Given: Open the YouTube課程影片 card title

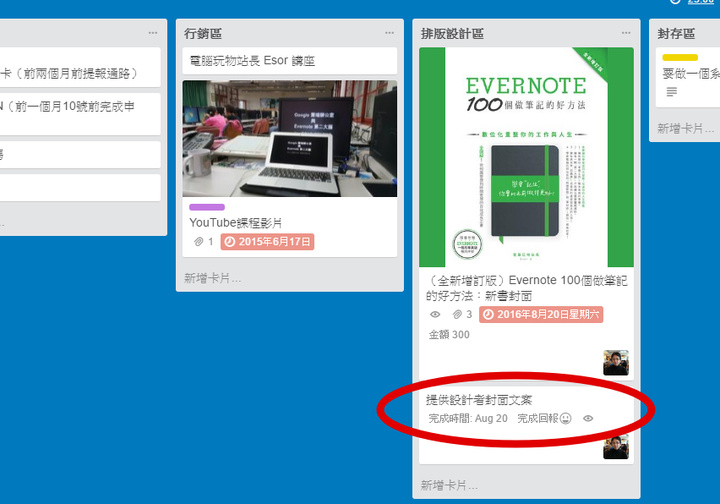Looking at the screenshot, I should pyautogui.click(x=236, y=223).
